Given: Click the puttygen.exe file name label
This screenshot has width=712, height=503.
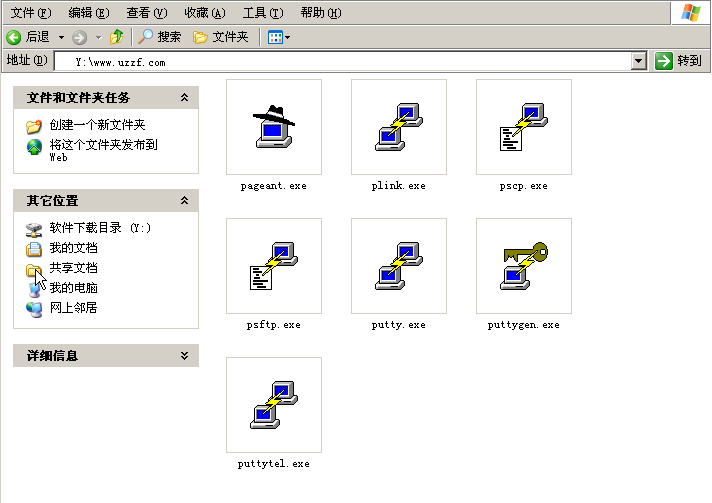Looking at the screenshot, I should pos(524,325).
